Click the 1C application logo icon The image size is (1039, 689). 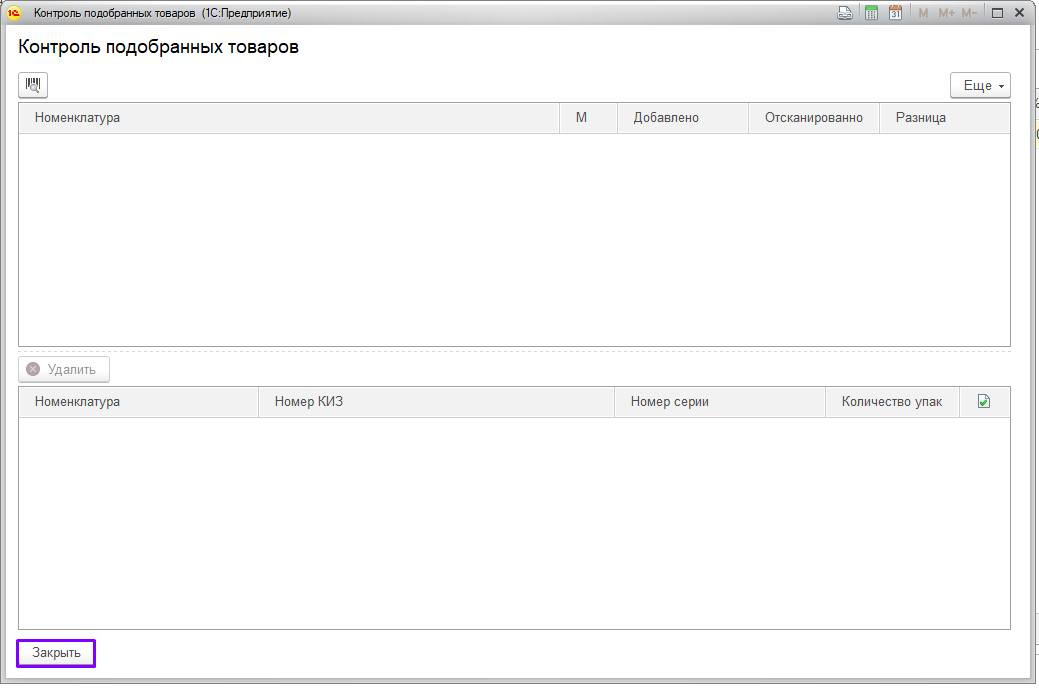(x=14, y=13)
